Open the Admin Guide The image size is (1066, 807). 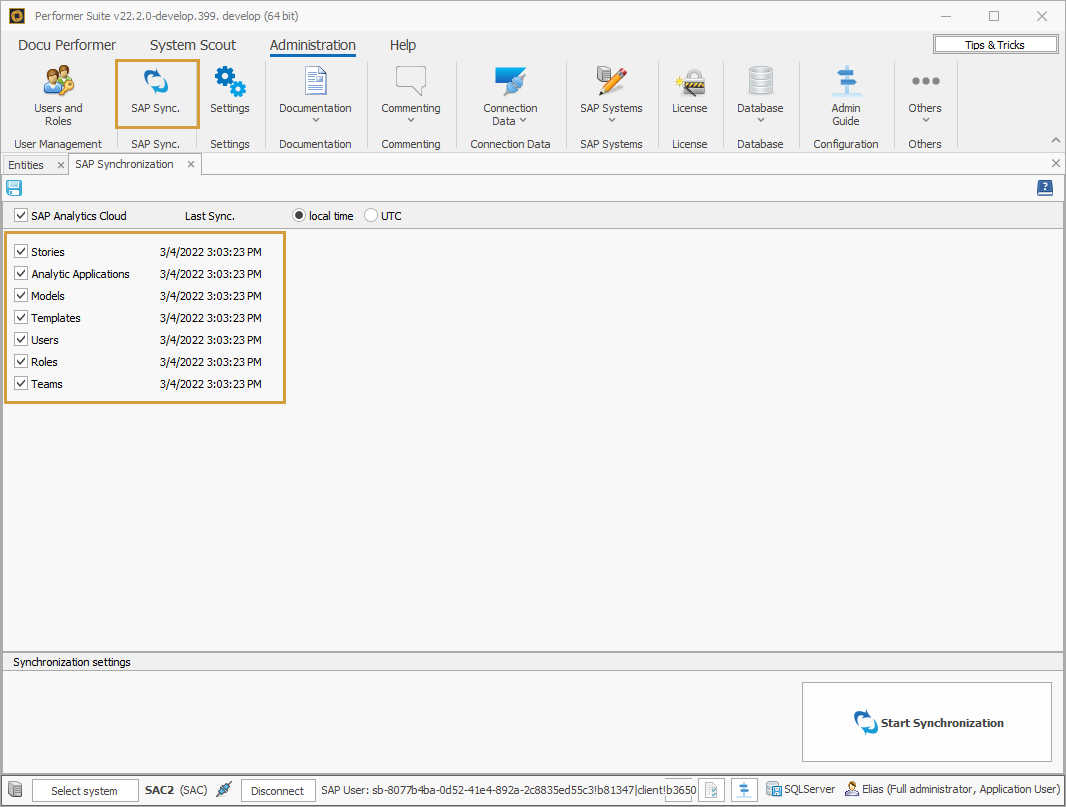point(845,93)
